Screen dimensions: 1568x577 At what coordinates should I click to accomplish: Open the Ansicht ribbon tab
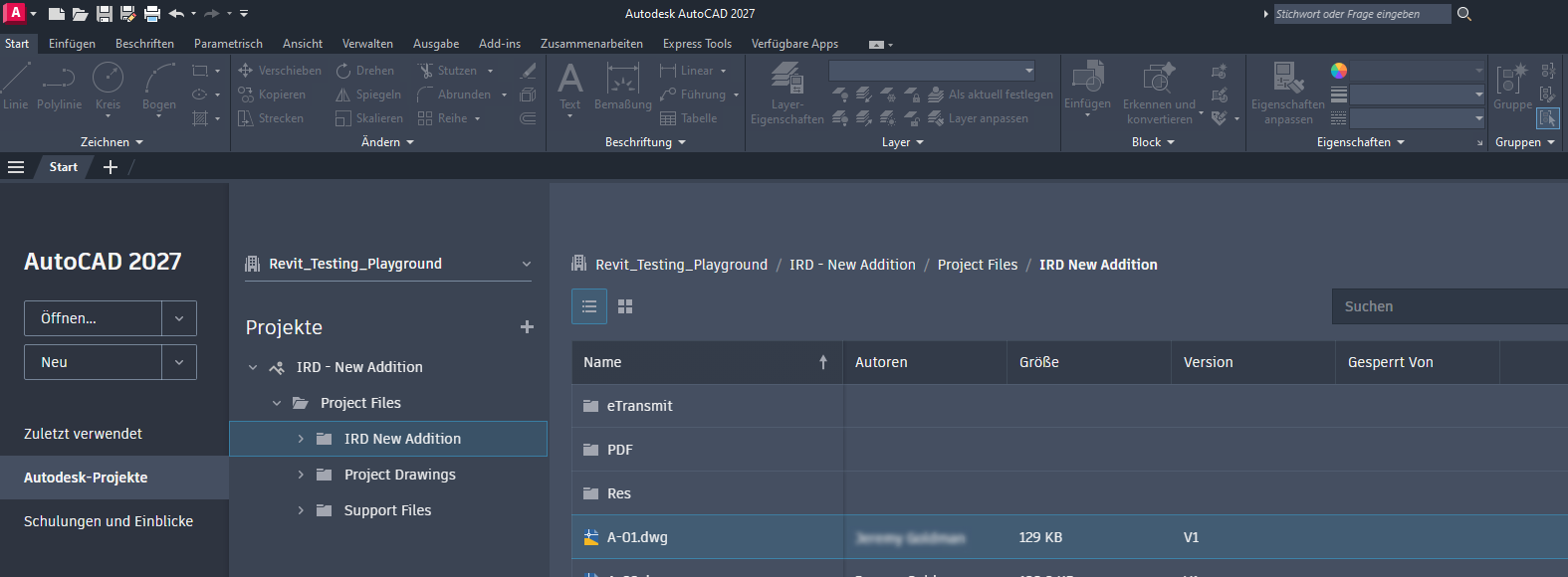303,44
